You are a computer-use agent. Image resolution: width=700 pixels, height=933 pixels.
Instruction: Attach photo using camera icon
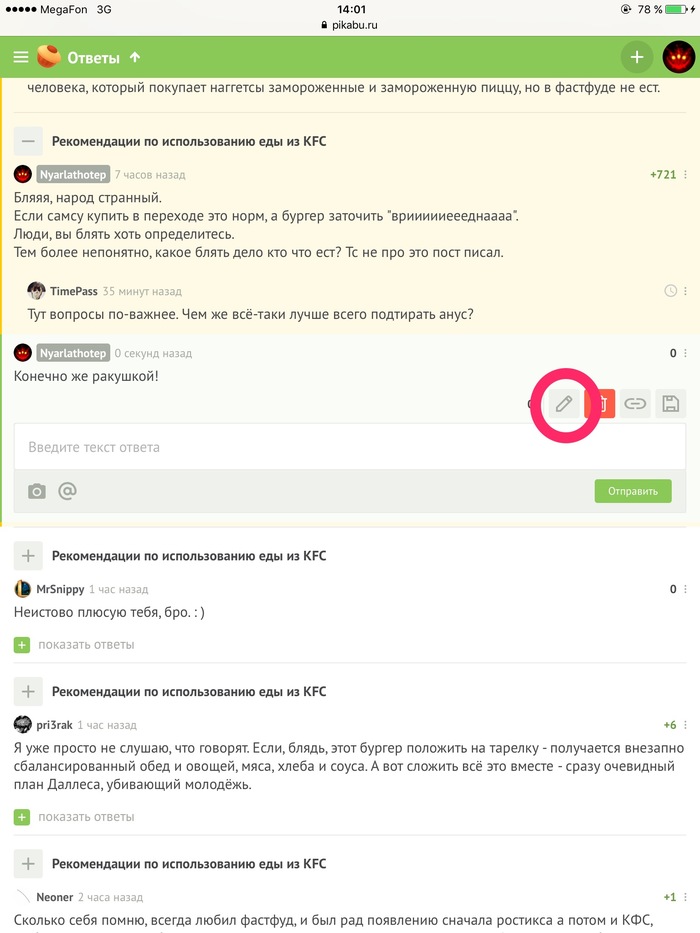(x=37, y=491)
